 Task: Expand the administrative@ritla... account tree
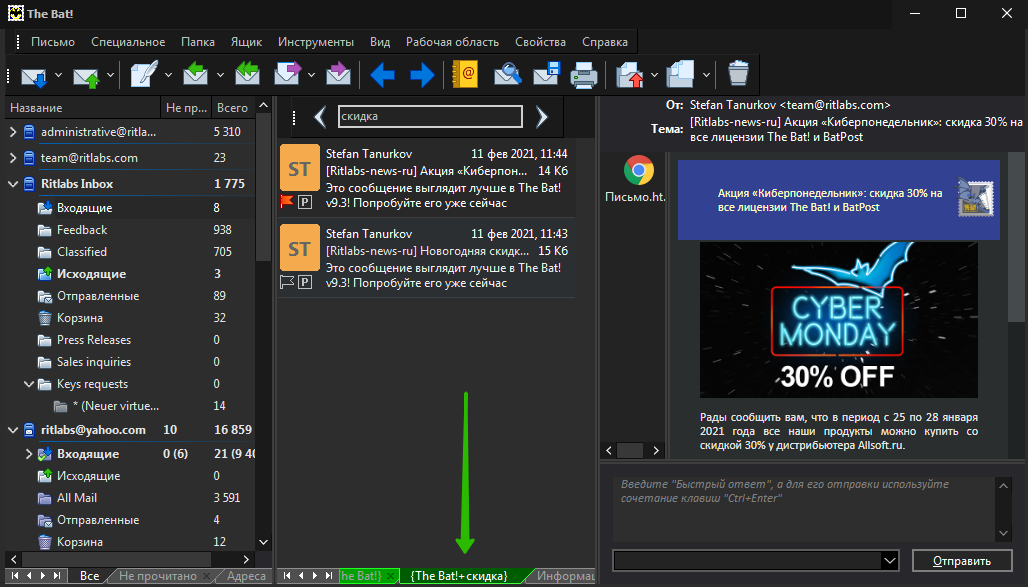[x=13, y=132]
